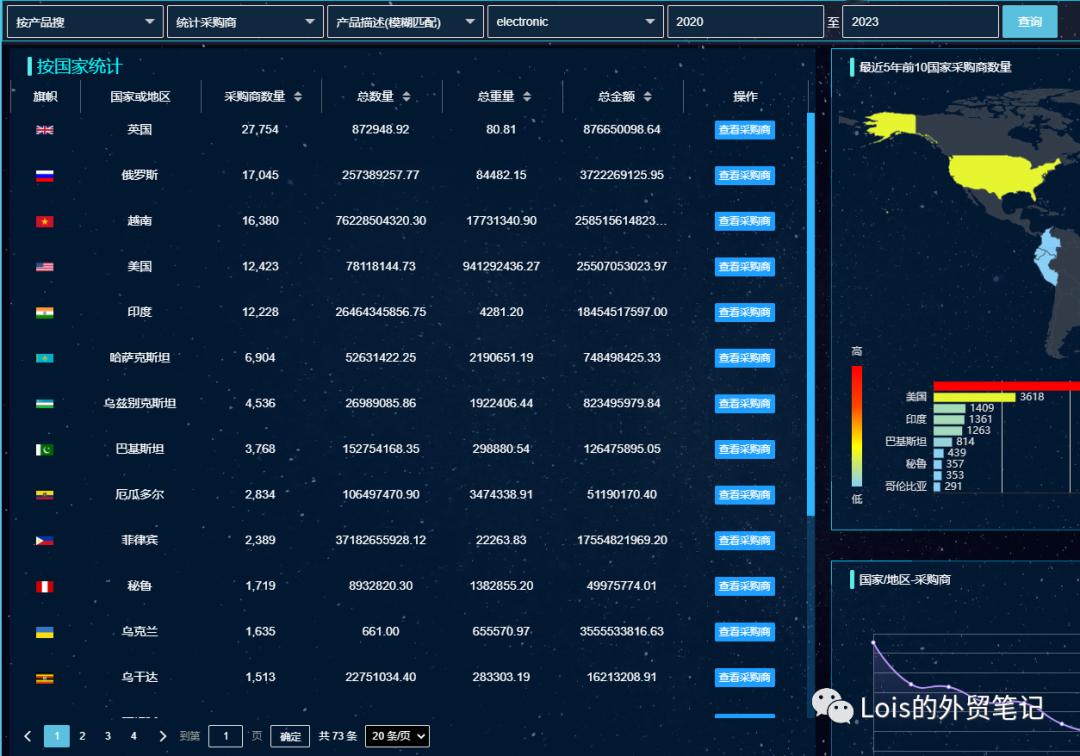Click the sort arrows next to 总重量
Screen dimensions: 1080x756
tap(527, 97)
